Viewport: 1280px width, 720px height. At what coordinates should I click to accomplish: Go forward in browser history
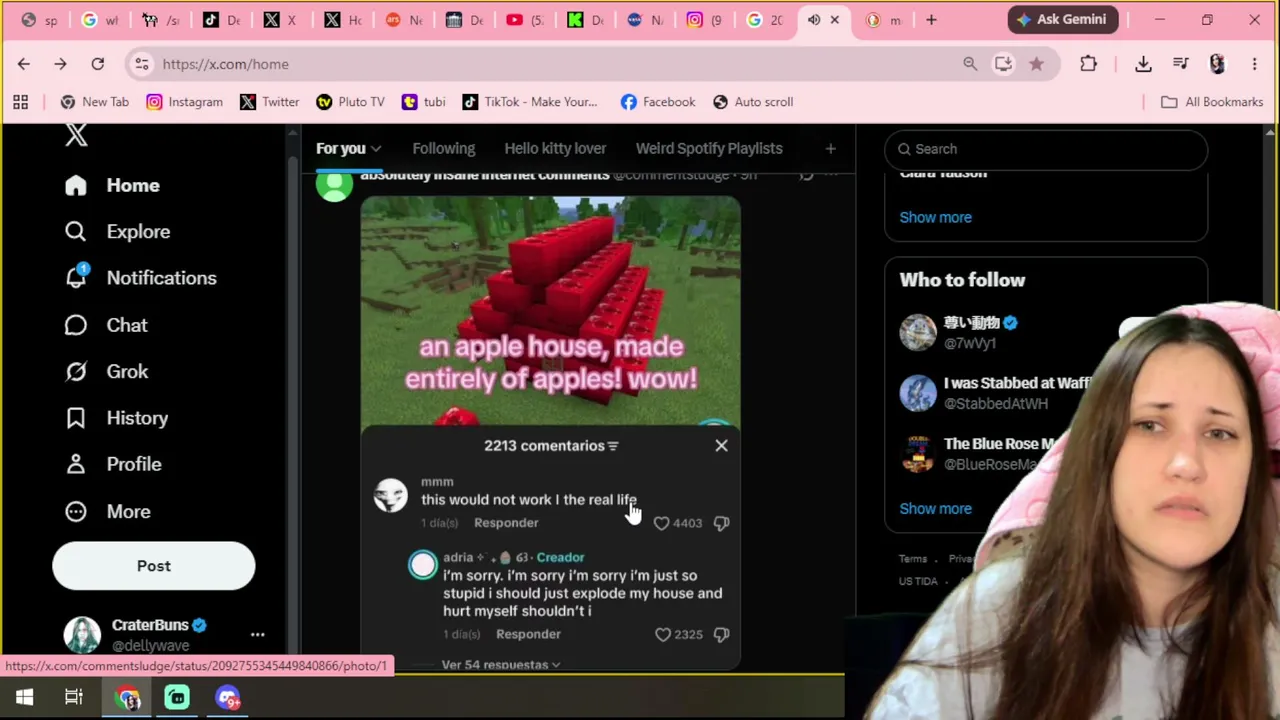[x=60, y=64]
